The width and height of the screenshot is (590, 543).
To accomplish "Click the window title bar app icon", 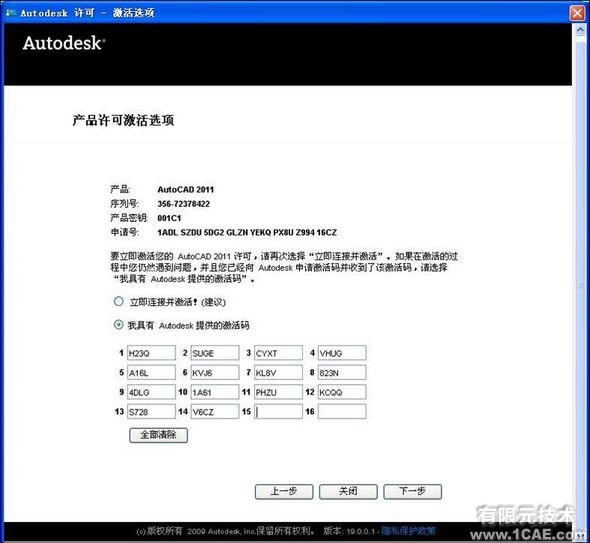I will click(11, 13).
